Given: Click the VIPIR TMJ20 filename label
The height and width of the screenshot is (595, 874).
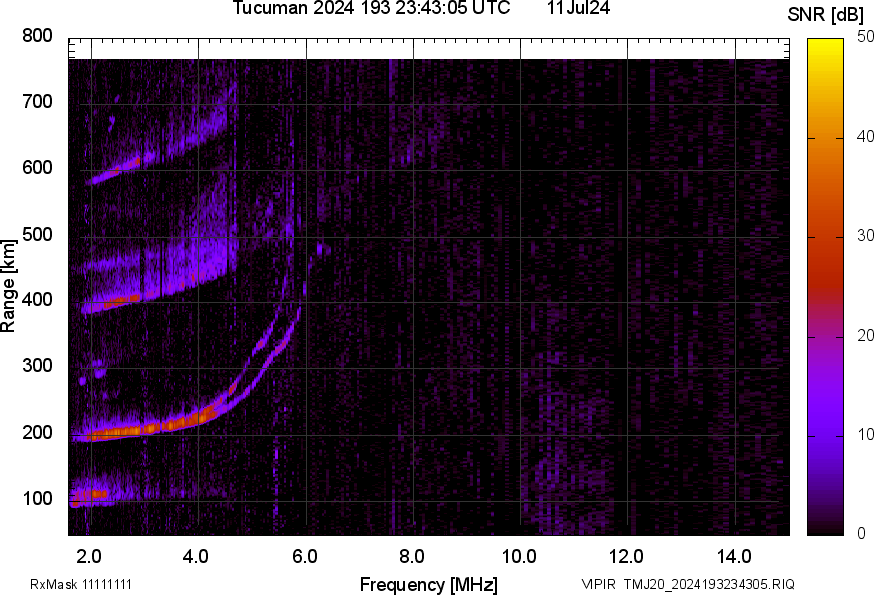Looking at the screenshot, I should tap(688, 584).
